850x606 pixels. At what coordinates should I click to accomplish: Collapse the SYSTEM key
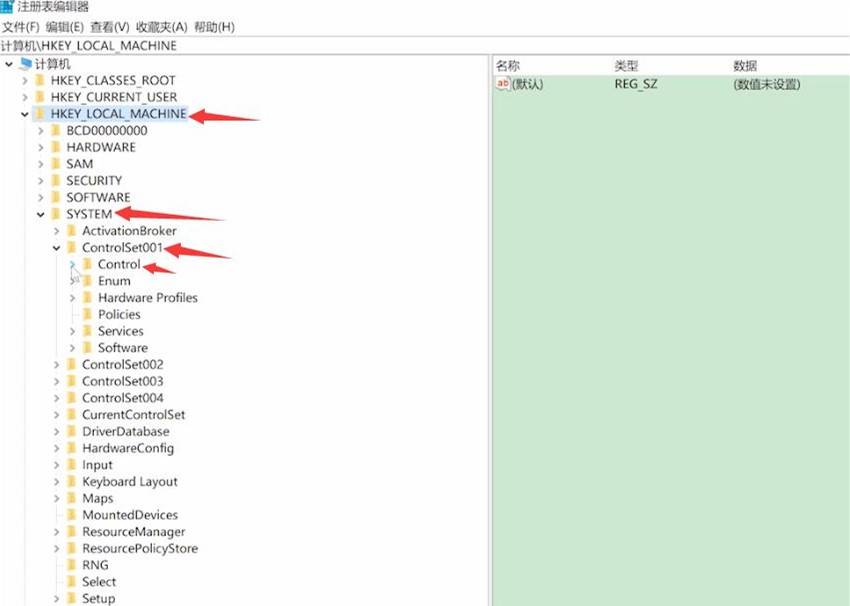click(41, 215)
